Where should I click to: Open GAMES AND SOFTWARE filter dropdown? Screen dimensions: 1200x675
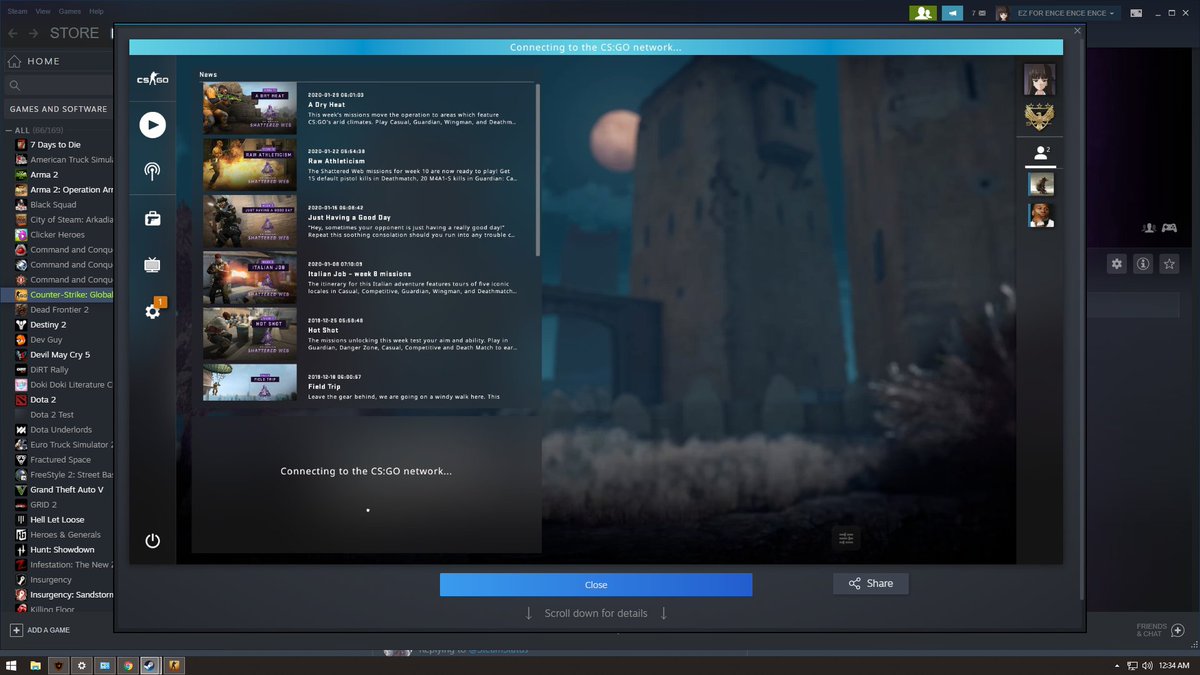(58, 109)
